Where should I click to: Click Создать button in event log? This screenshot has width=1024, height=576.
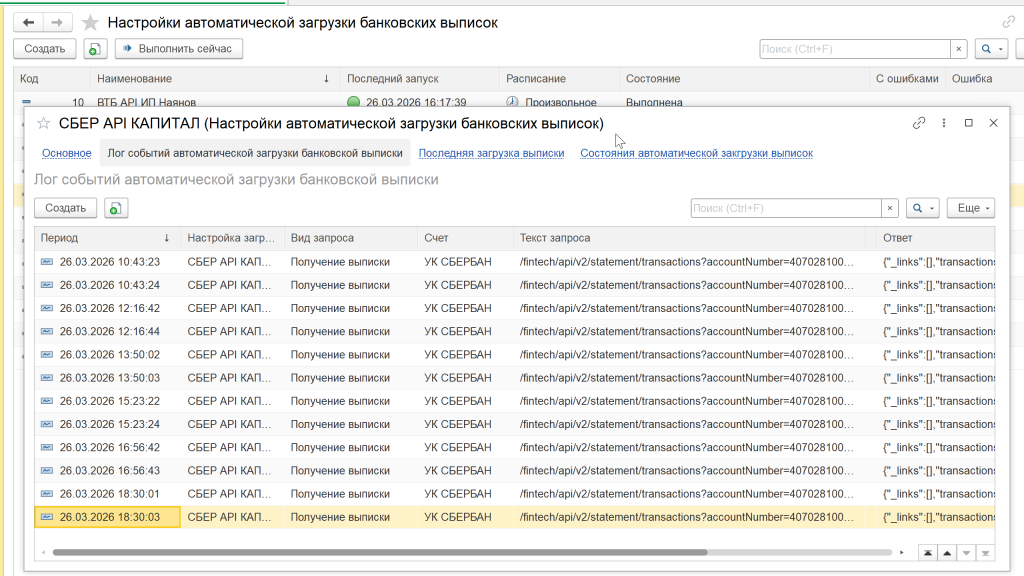tap(66, 208)
